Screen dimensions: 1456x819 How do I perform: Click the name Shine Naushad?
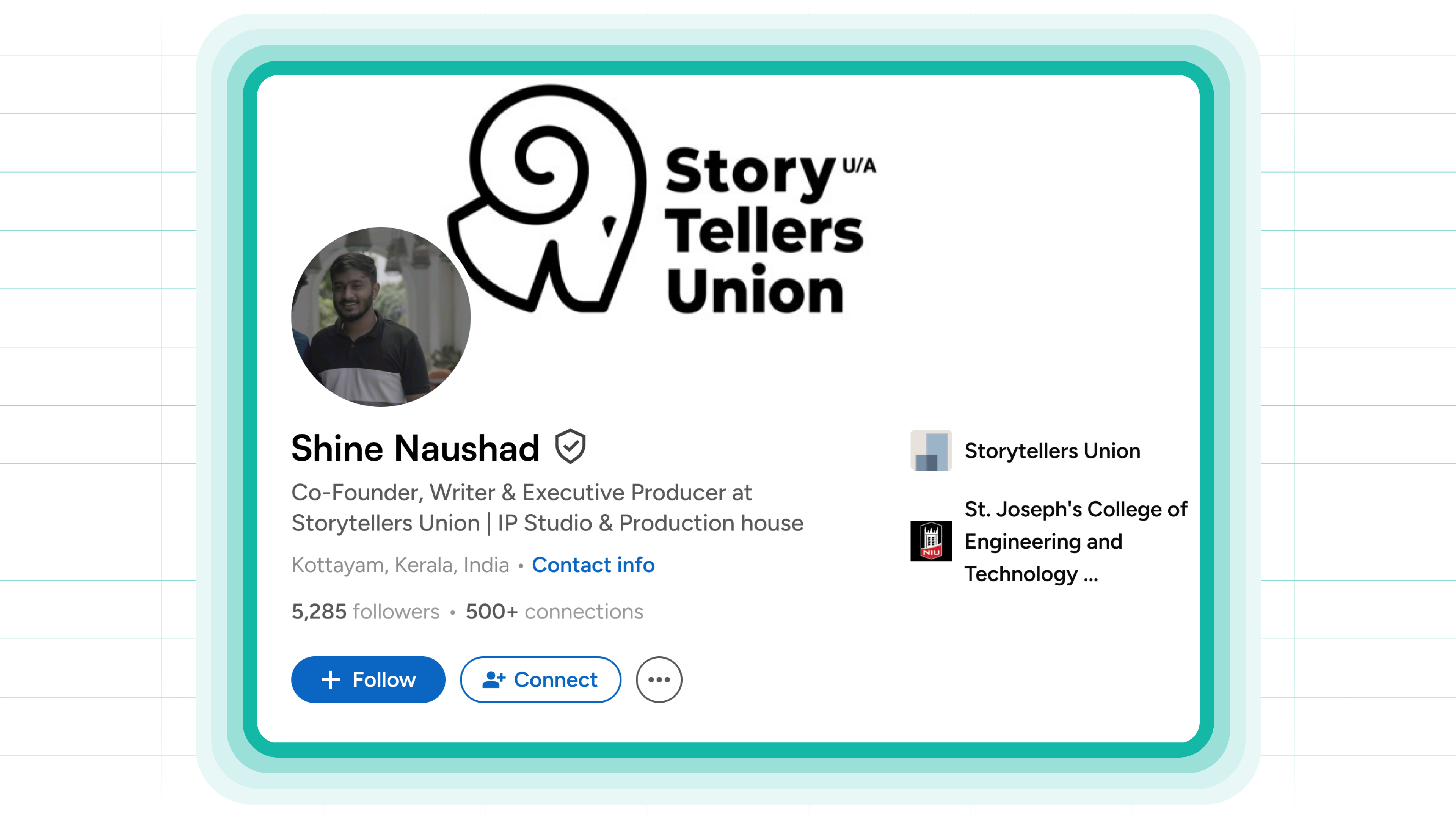click(x=416, y=448)
